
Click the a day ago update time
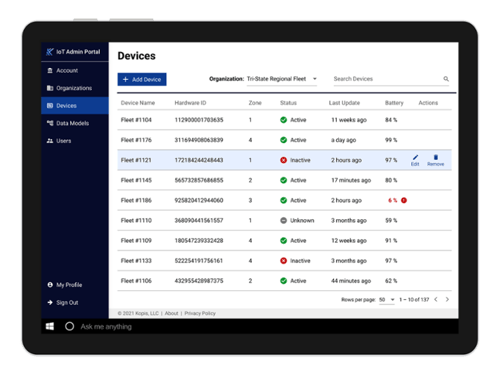pos(343,140)
